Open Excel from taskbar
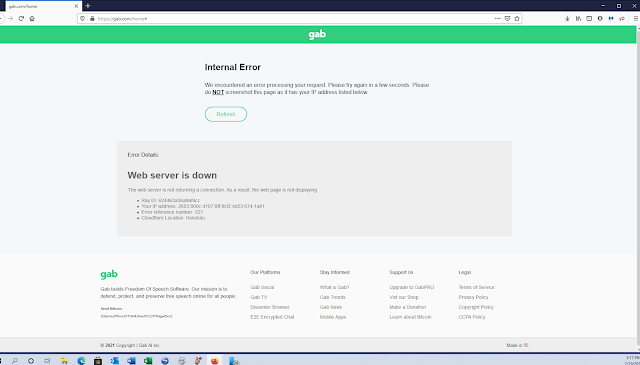The image size is (640, 365). pos(148,361)
